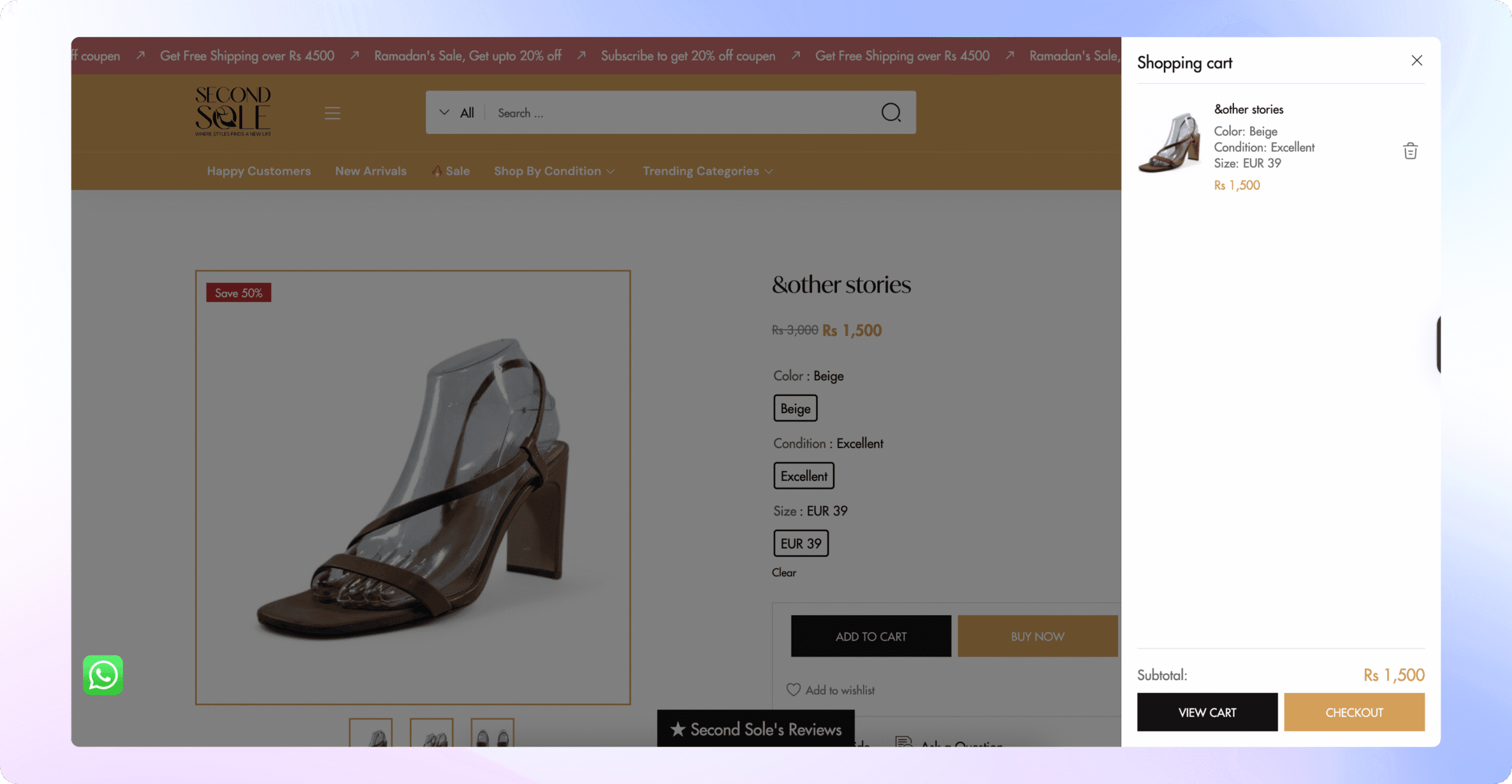Click Subscribe to get 20% off coupen banner
Viewport: 1512px width, 784px height.
[688, 55]
